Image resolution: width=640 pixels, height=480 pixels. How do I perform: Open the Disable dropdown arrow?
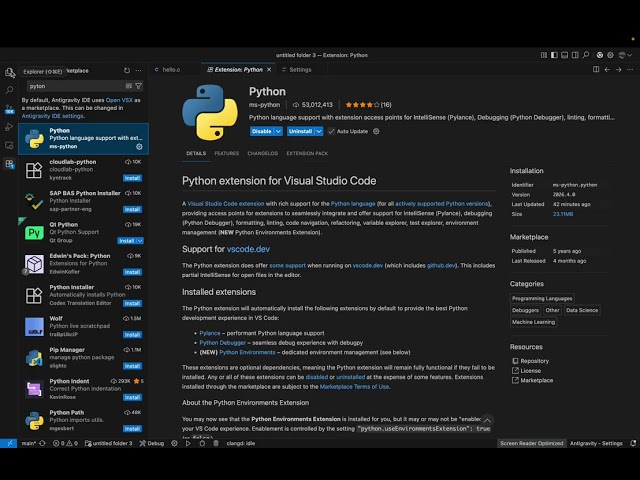click(x=278, y=131)
